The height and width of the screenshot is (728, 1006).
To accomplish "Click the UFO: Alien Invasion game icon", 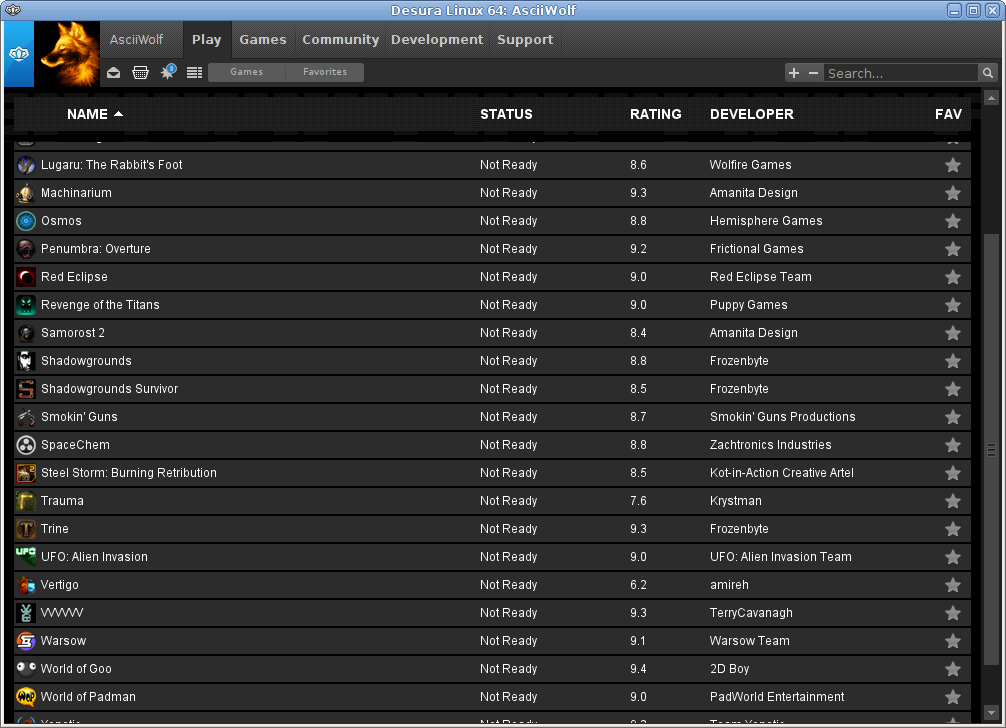I will (26, 557).
